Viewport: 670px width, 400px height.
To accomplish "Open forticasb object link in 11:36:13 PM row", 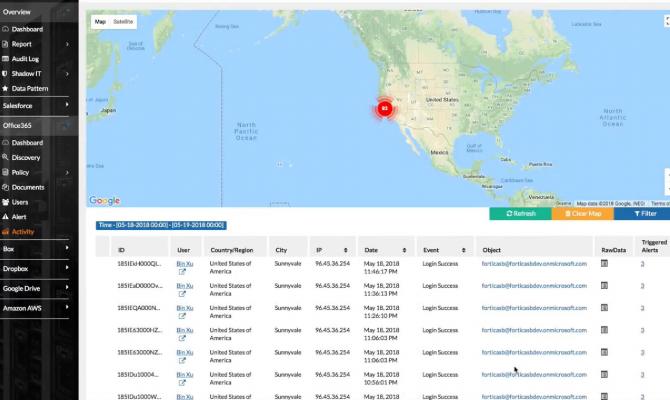I will coord(534,285).
